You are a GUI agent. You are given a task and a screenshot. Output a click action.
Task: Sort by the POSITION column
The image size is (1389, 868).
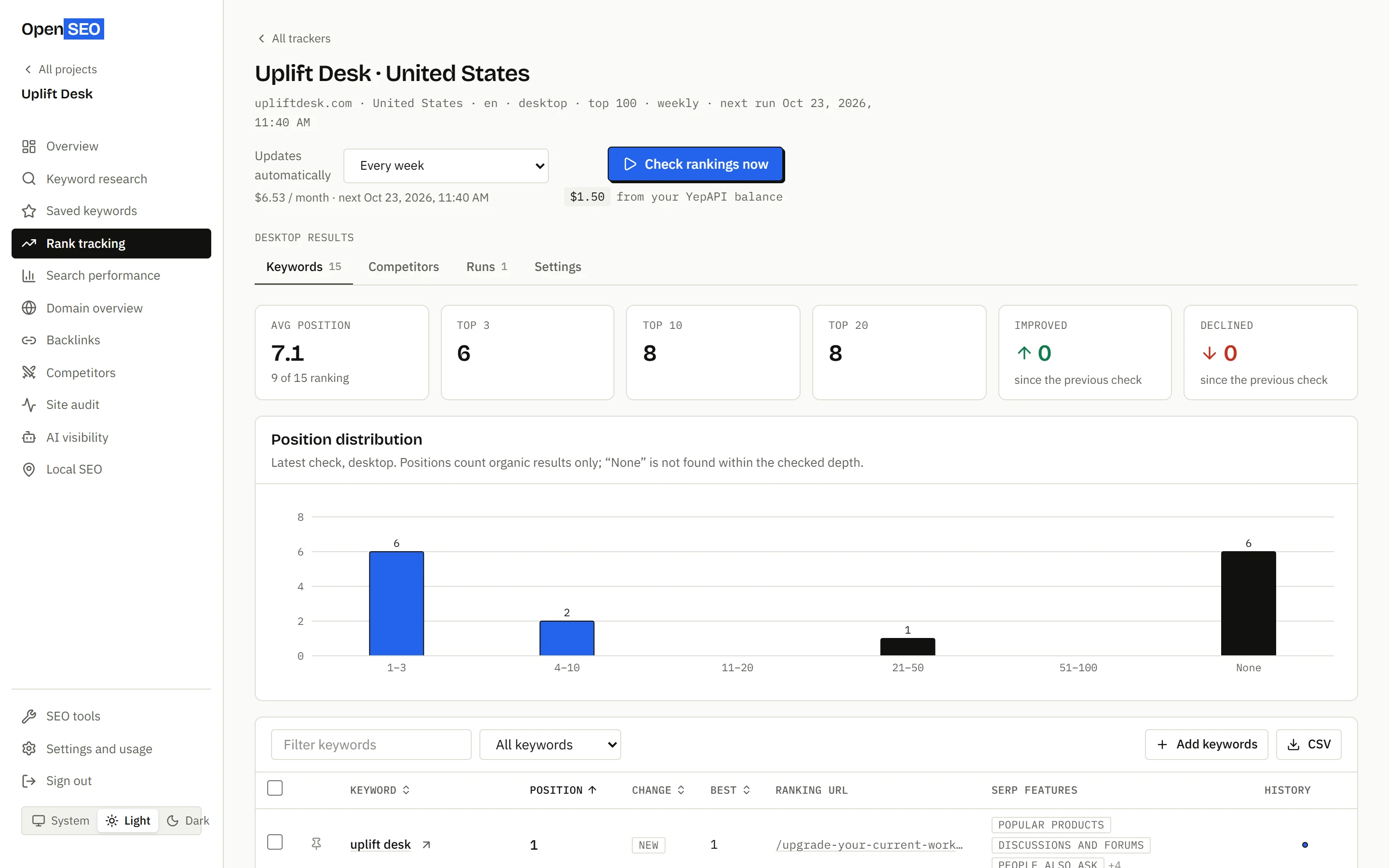point(563,790)
